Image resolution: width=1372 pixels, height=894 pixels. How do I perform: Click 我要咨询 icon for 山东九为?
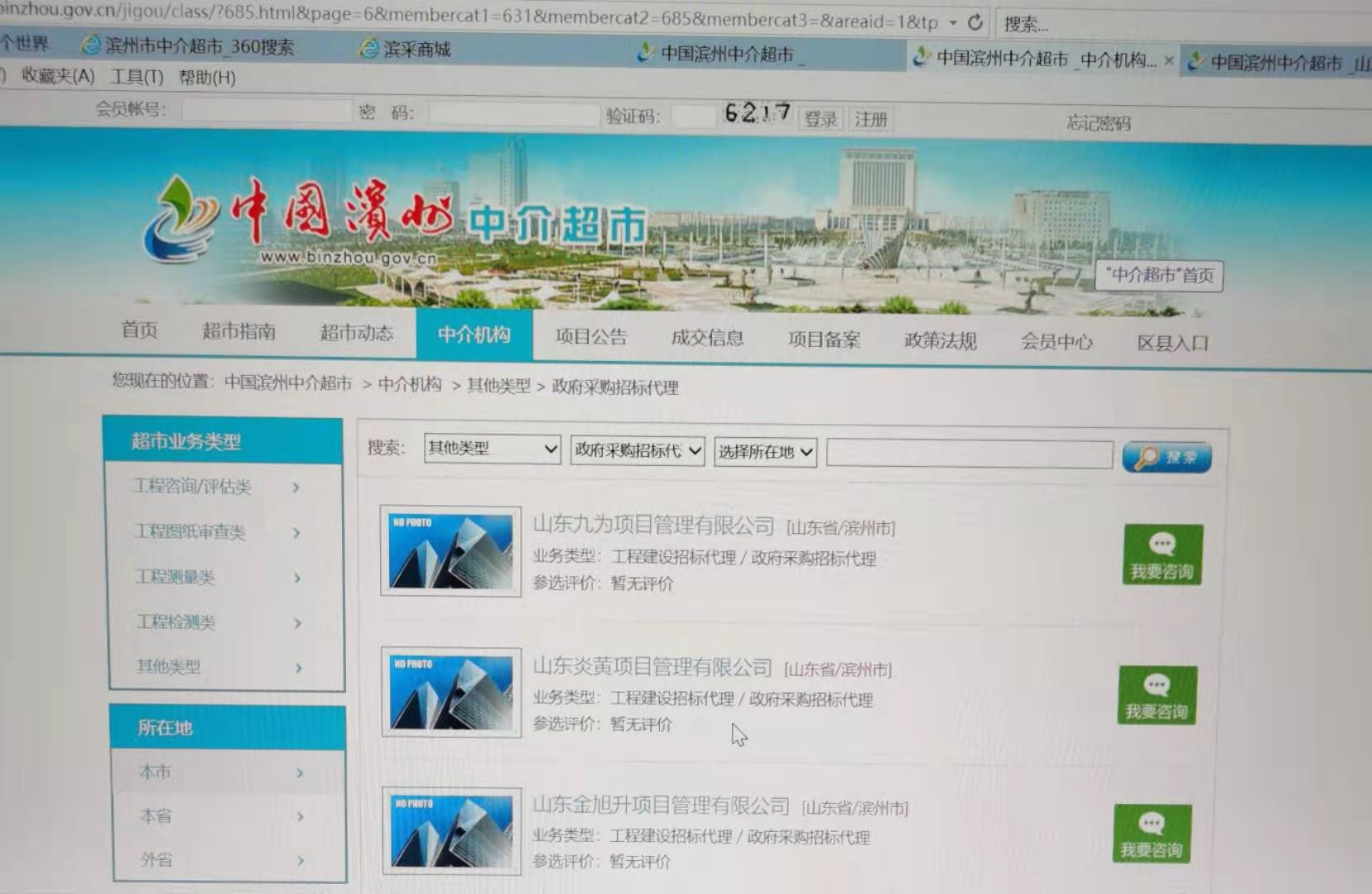point(1163,555)
